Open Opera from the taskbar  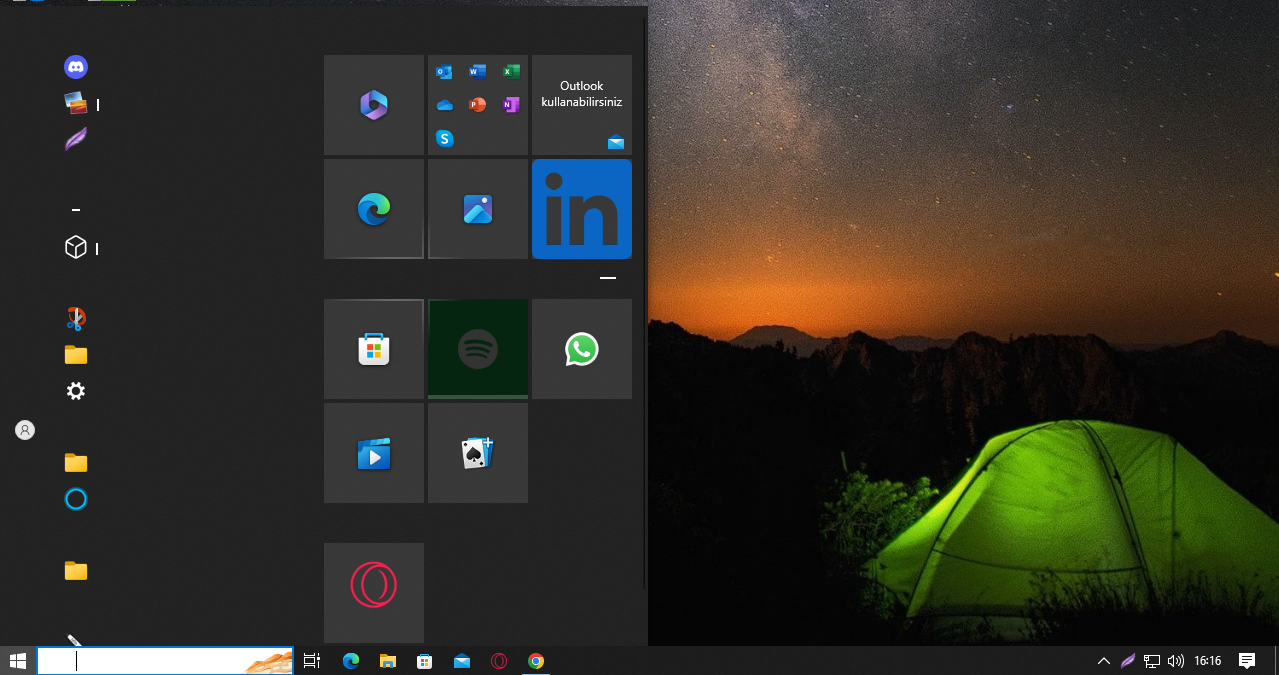[499, 660]
